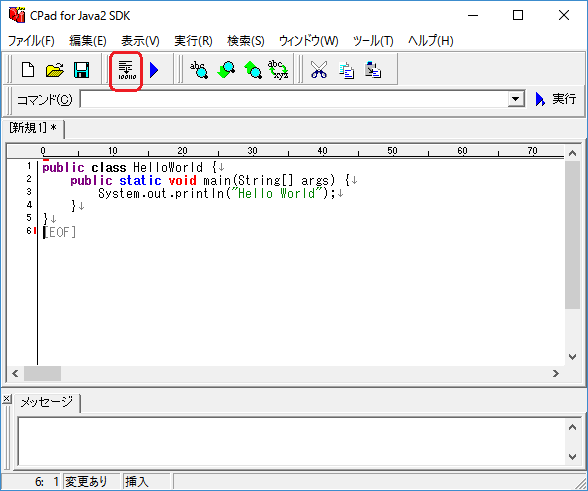The image size is (588, 491).
Task: Open the 検索(S) menu
Action: coord(246,41)
